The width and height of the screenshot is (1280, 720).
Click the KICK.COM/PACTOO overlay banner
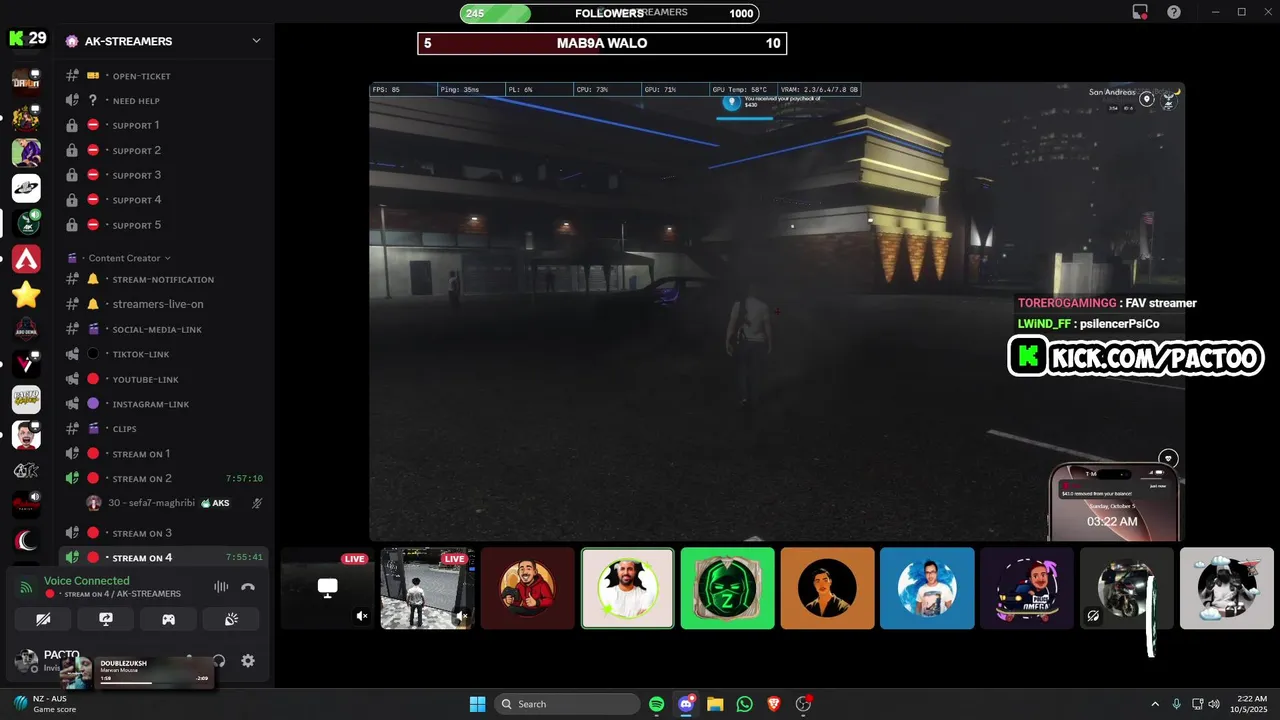coord(1136,357)
